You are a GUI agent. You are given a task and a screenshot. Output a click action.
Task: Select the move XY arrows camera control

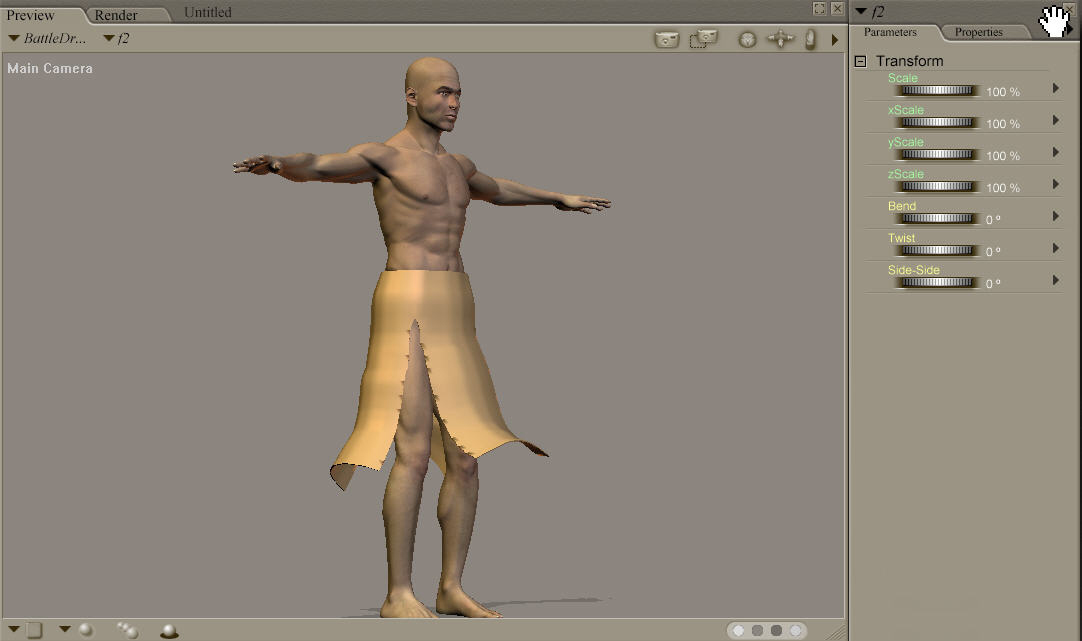780,39
